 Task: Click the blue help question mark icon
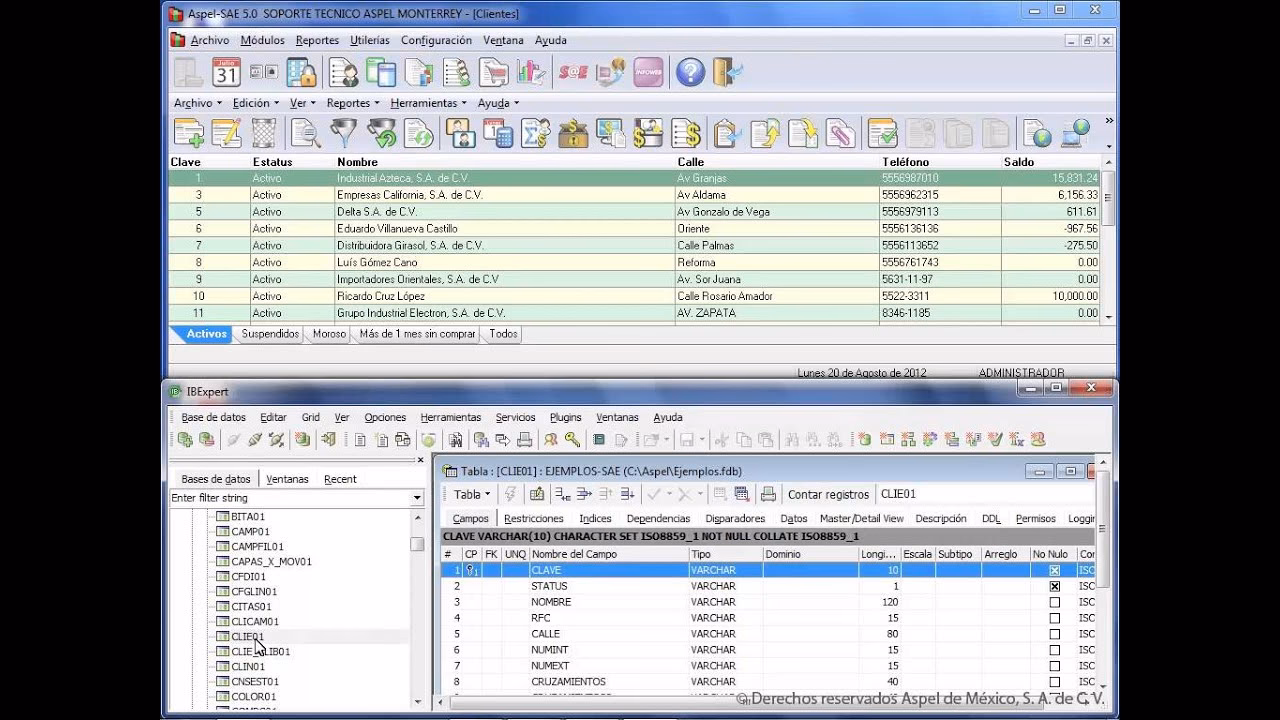pos(690,72)
